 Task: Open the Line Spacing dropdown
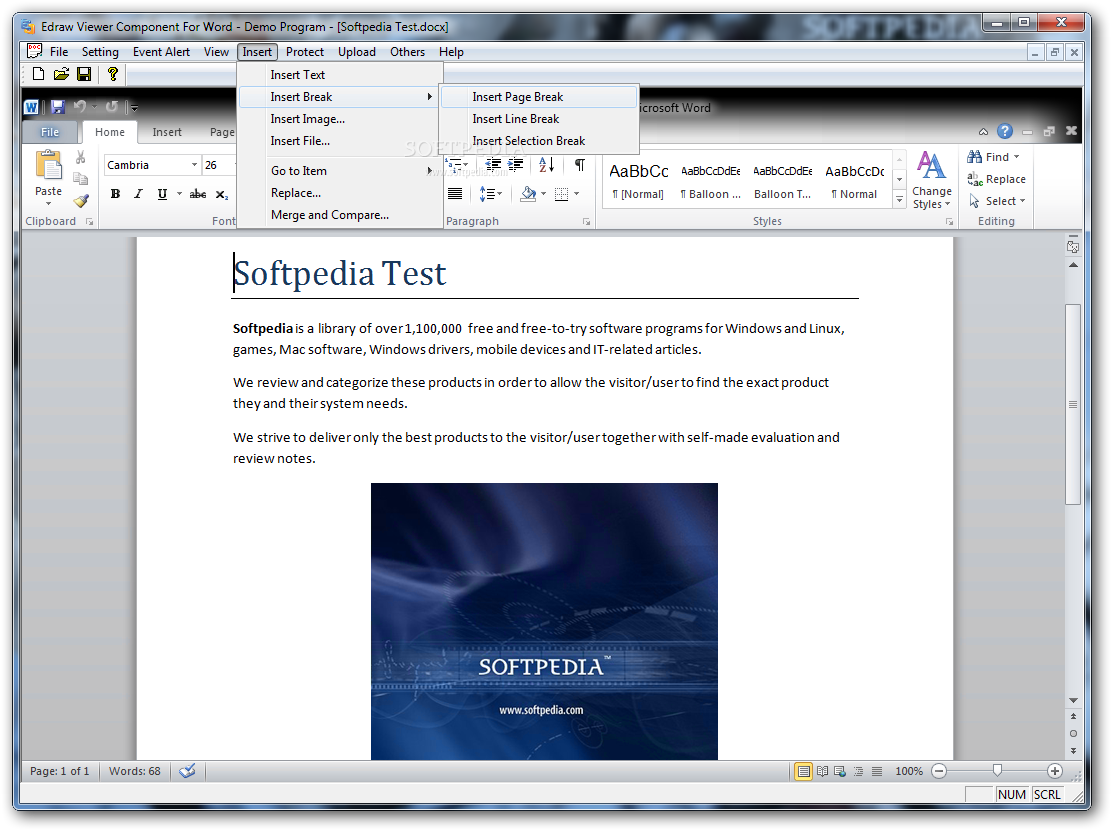(x=491, y=194)
